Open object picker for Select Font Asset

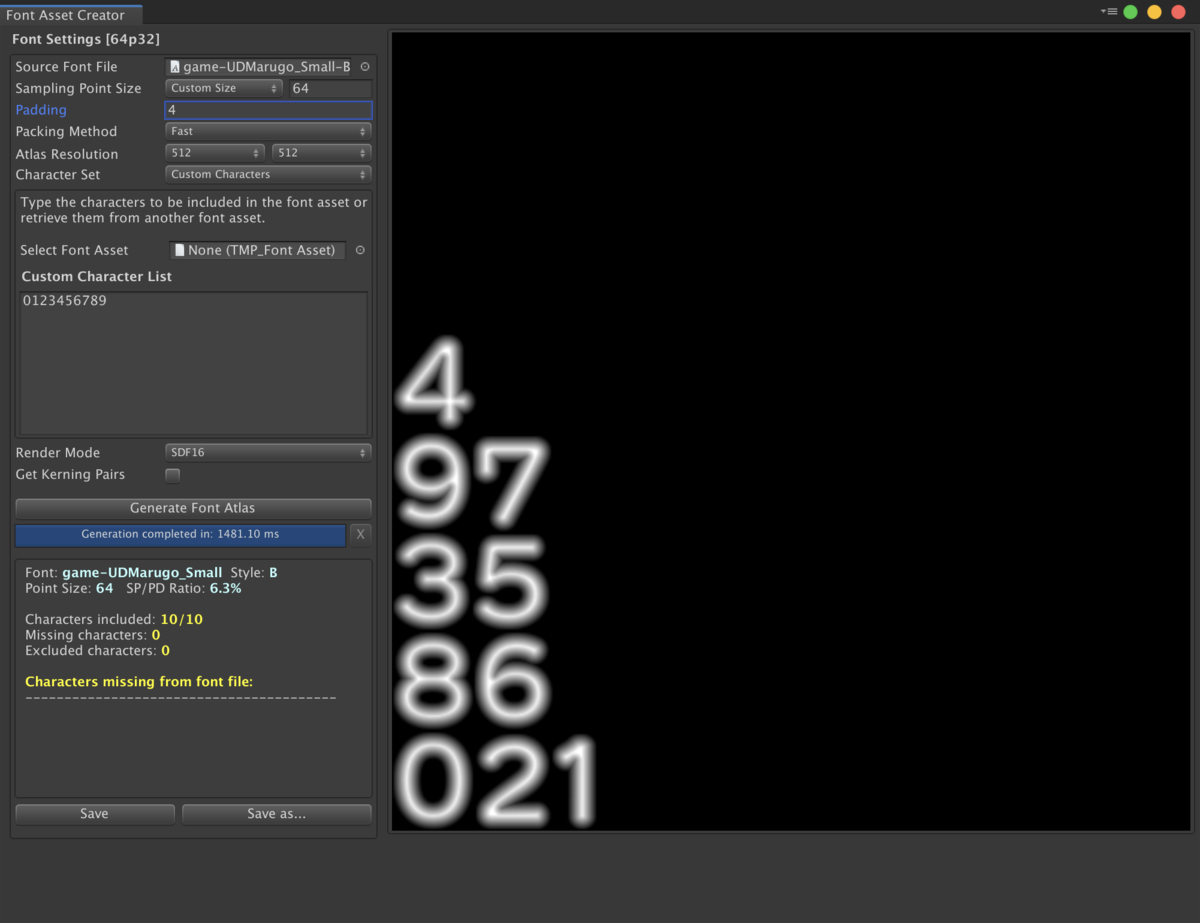tap(360, 250)
